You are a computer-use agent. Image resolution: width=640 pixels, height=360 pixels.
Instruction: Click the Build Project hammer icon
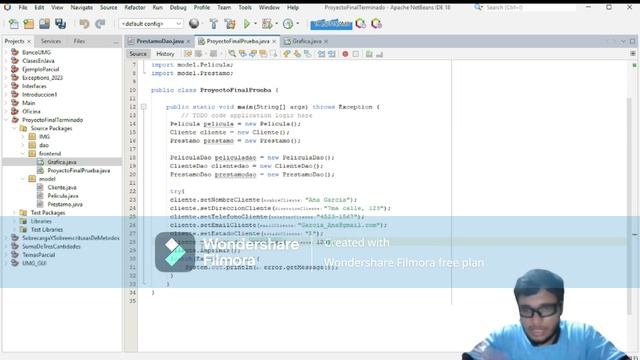tap(213, 24)
